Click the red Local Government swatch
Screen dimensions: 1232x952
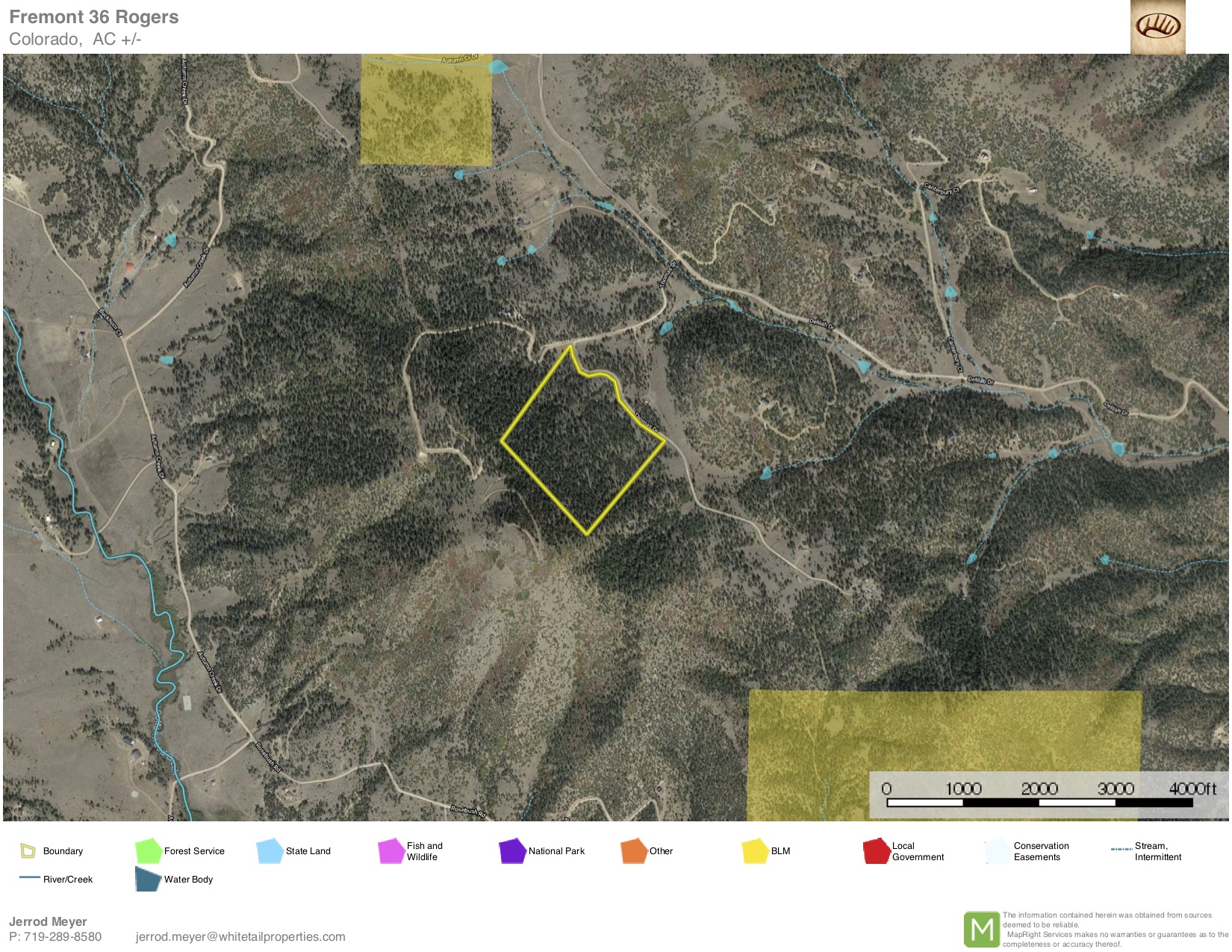tap(876, 850)
